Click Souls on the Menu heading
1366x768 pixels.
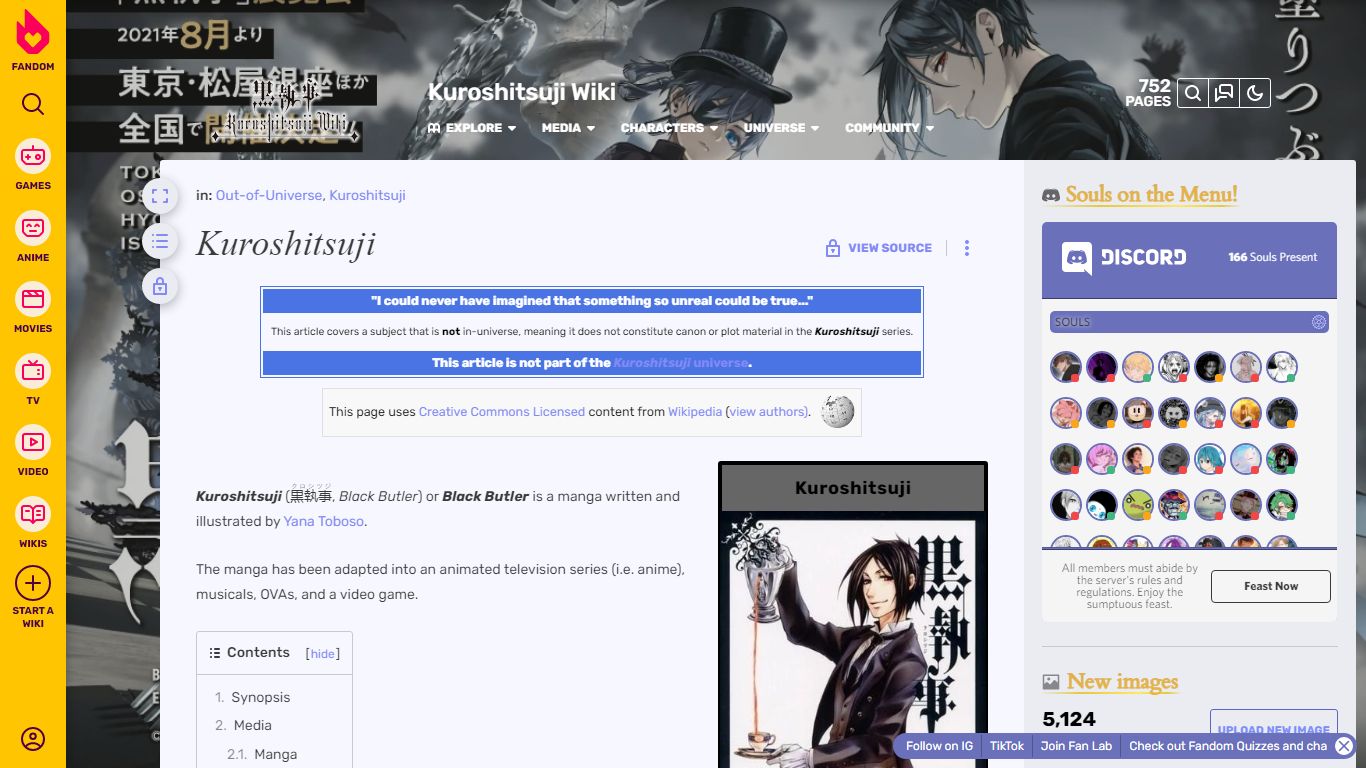[1151, 194]
